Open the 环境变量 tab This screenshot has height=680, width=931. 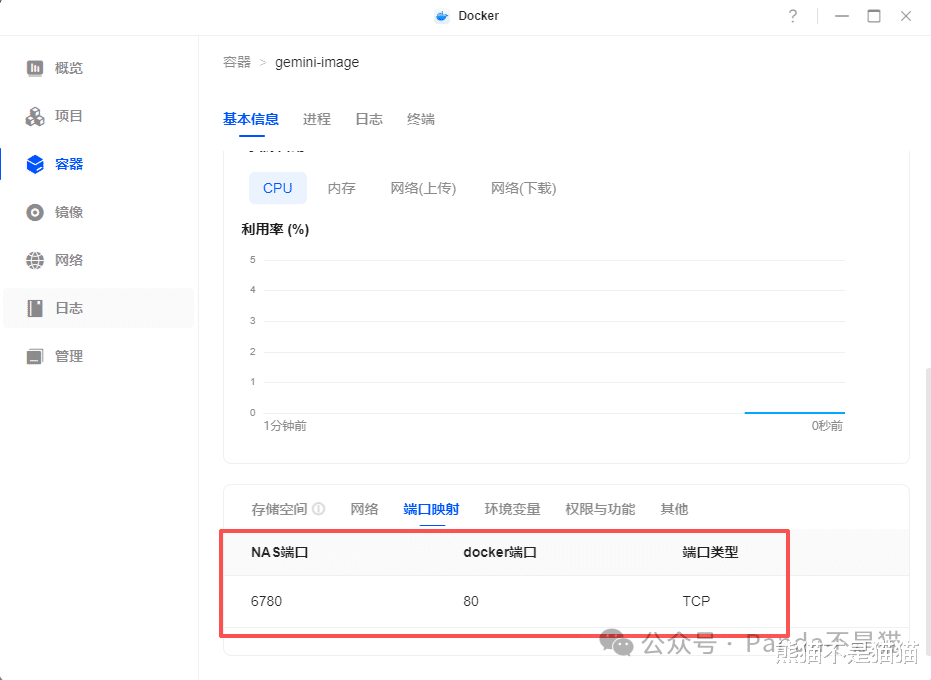512,509
